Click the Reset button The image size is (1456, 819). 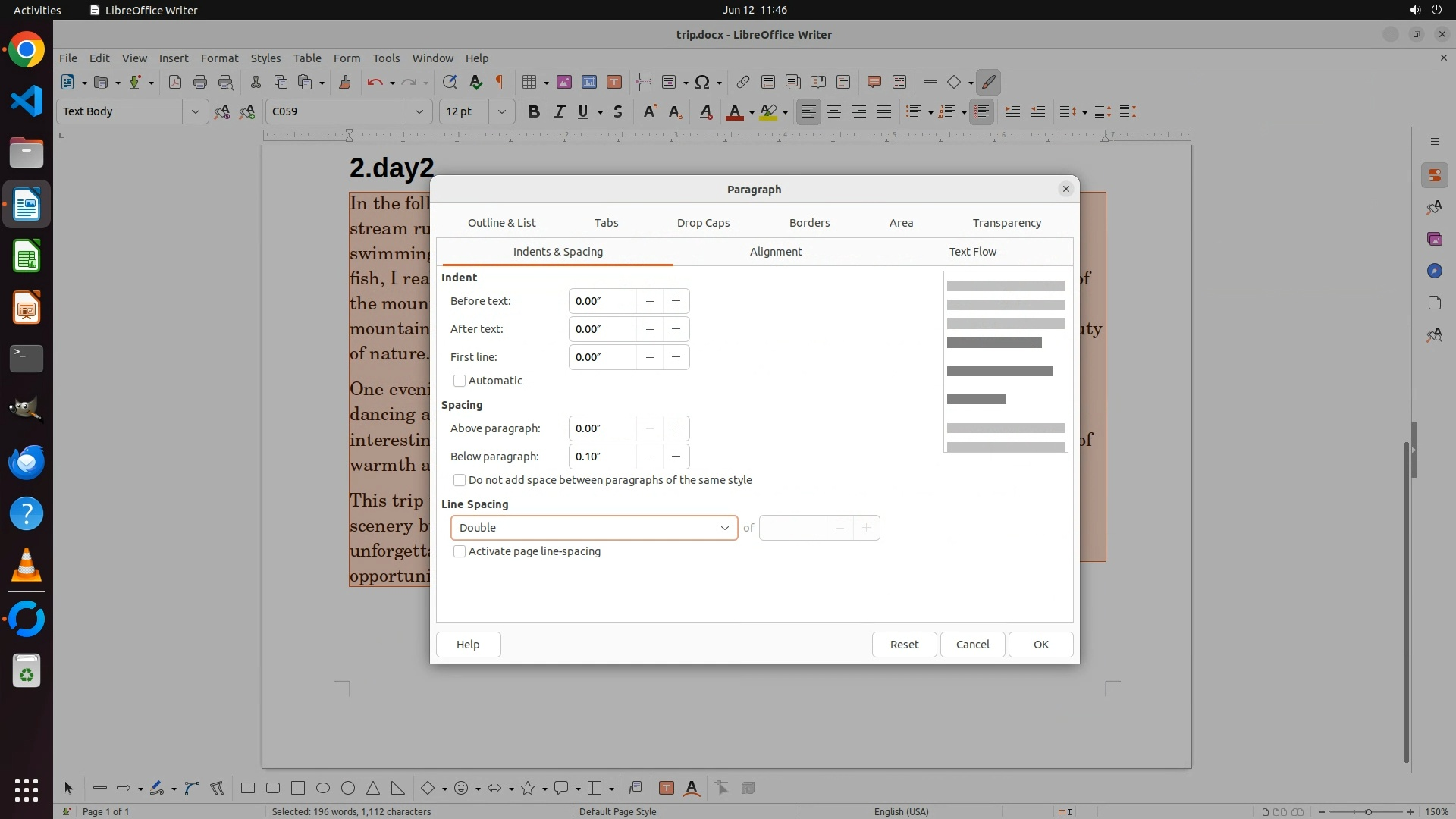click(904, 645)
